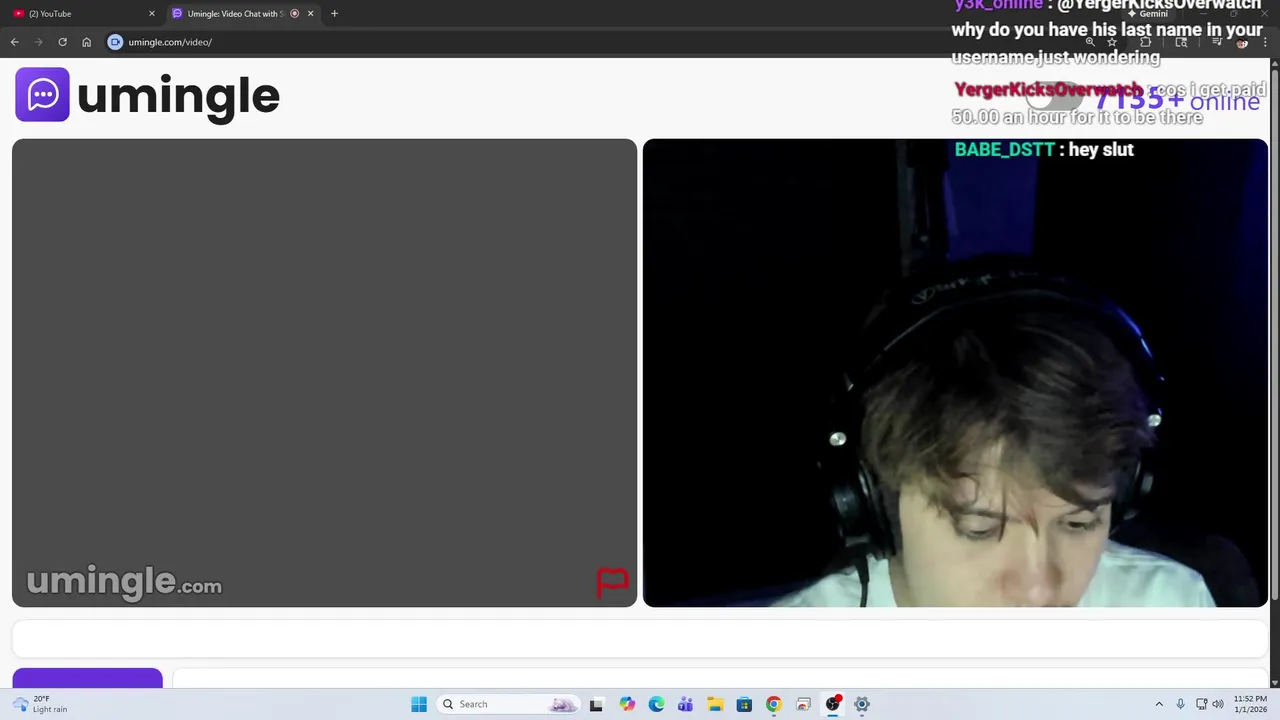Open File Explorer from the taskbar
The height and width of the screenshot is (720, 1280).
coord(715,704)
